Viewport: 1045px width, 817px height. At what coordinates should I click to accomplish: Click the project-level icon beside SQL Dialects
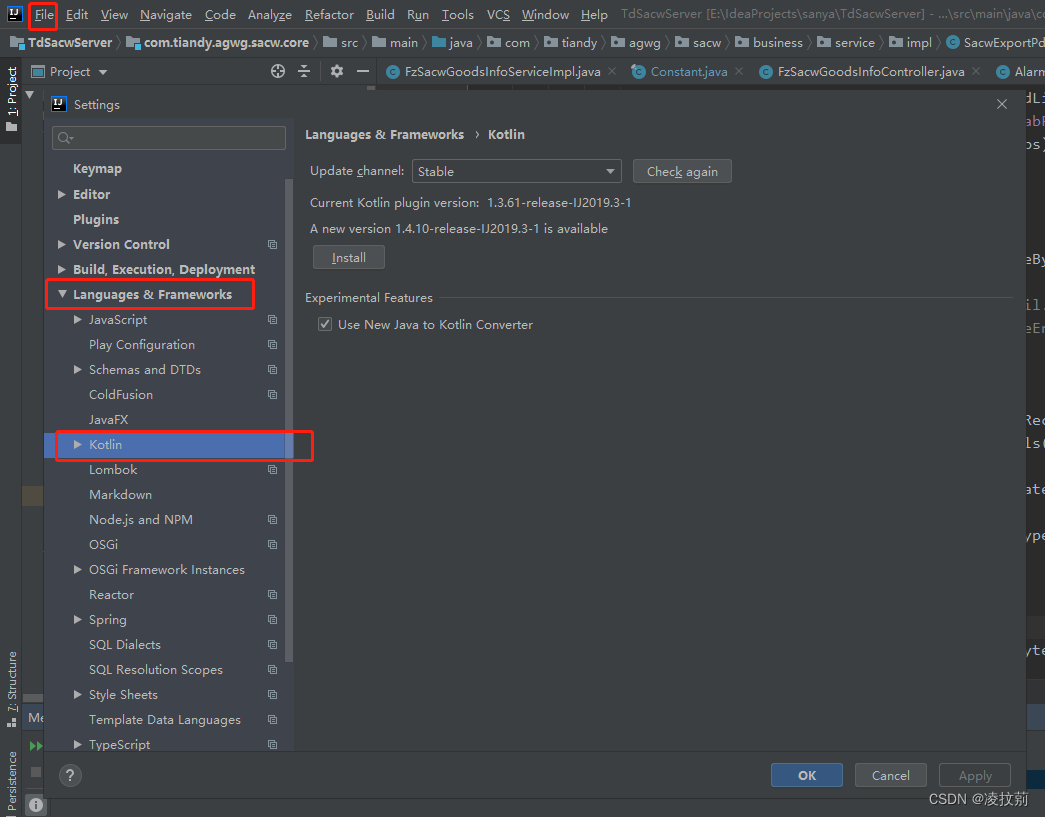click(x=273, y=644)
